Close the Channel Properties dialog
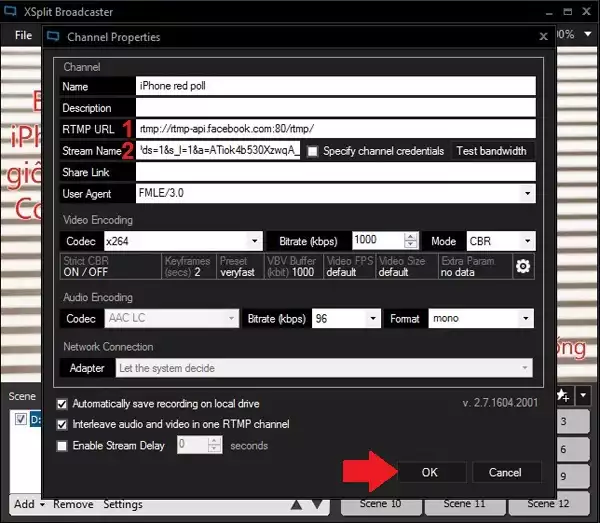600x523 pixels. (543, 36)
